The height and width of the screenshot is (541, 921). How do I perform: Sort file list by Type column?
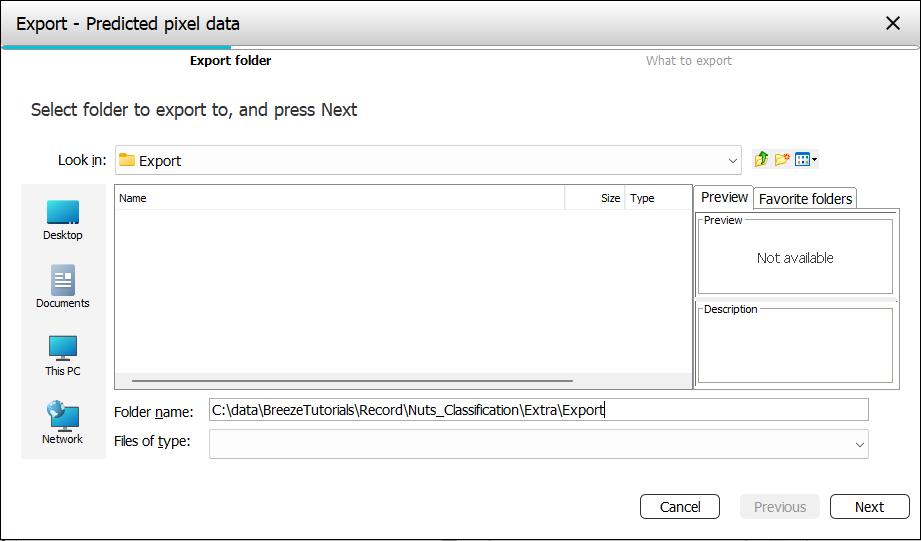tap(657, 198)
